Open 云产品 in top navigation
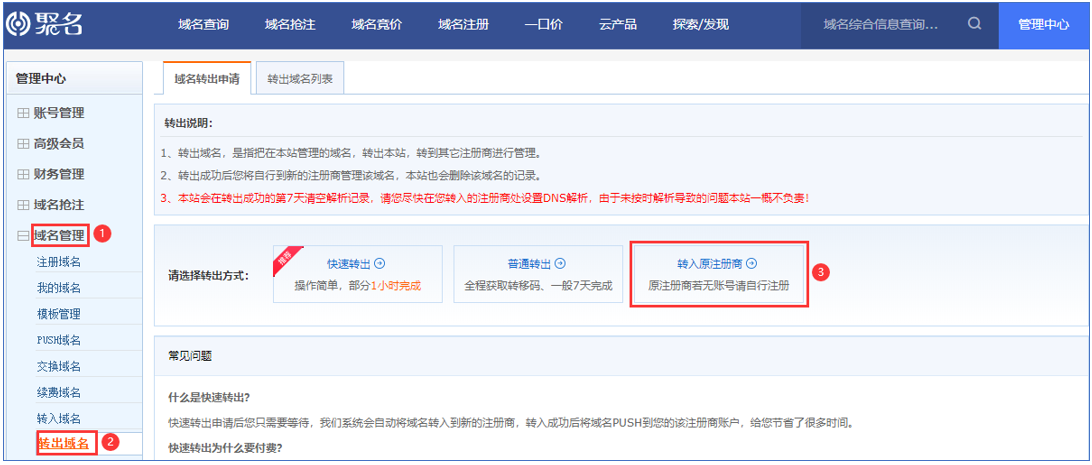This screenshot has width=1092, height=465. pos(618,24)
